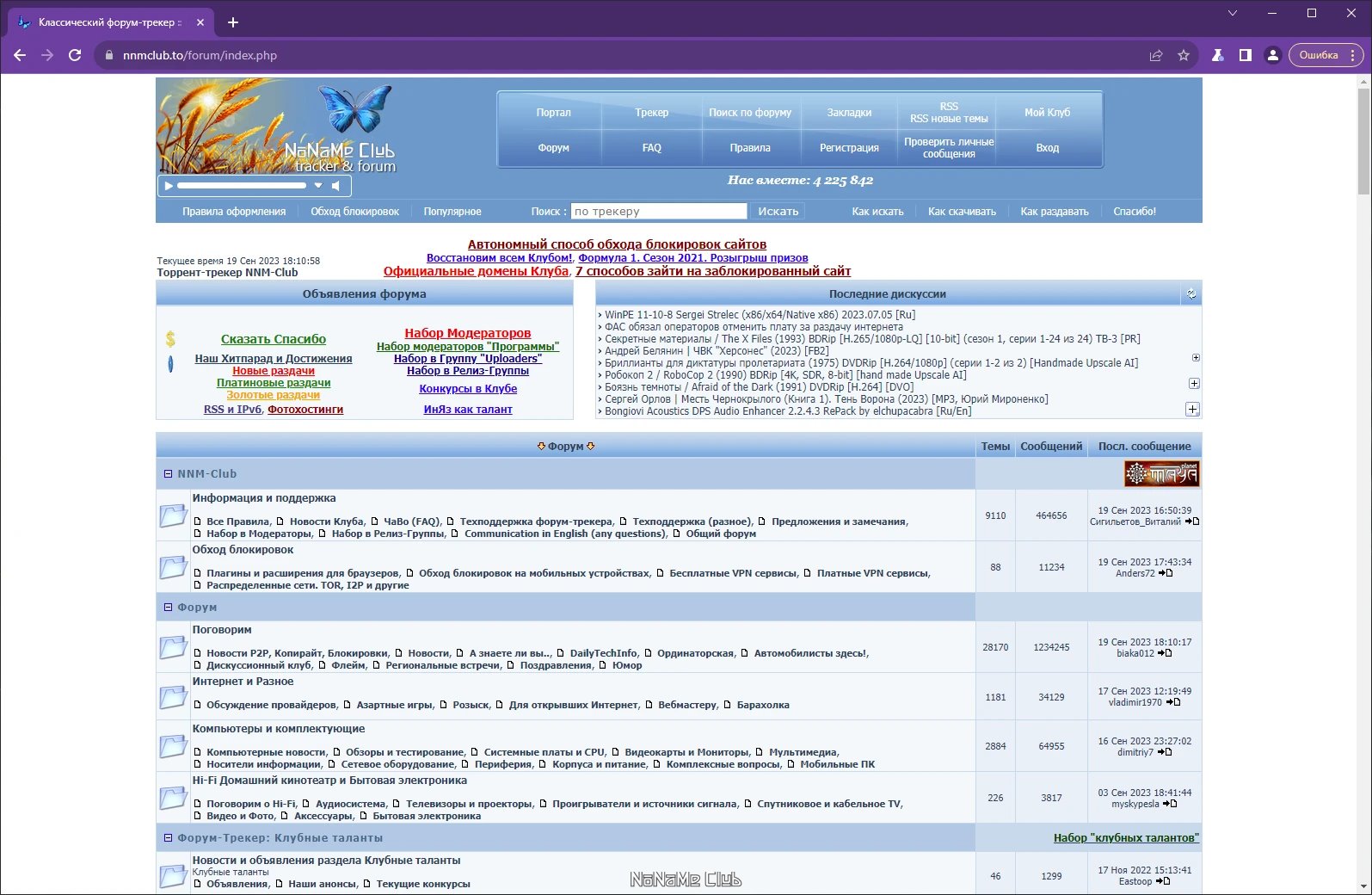The height and width of the screenshot is (895, 1372).
Task: Bookmark this page with the star icon
Action: pyautogui.click(x=1184, y=55)
